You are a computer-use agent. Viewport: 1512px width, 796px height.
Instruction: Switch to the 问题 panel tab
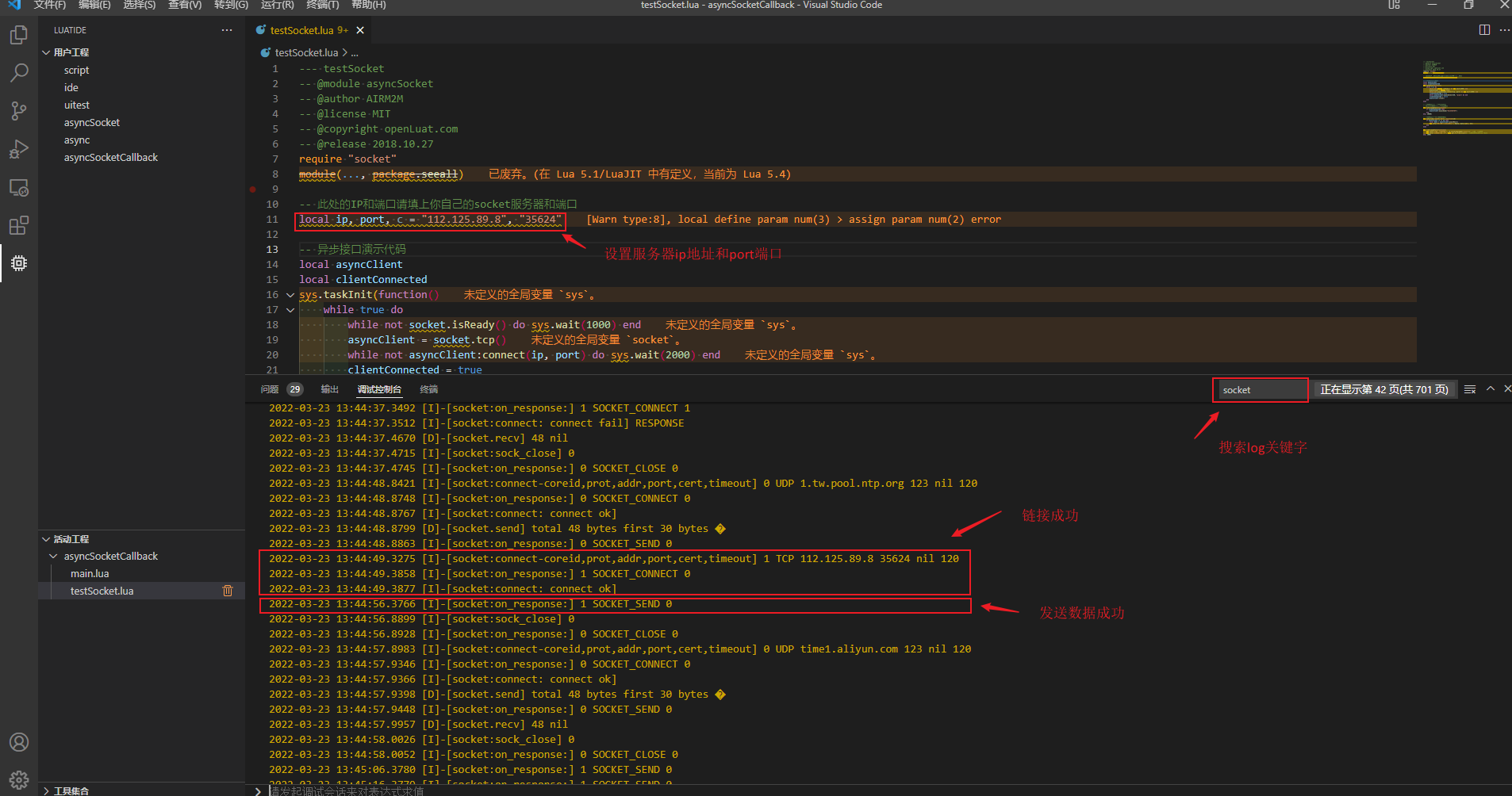coord(270,389)
